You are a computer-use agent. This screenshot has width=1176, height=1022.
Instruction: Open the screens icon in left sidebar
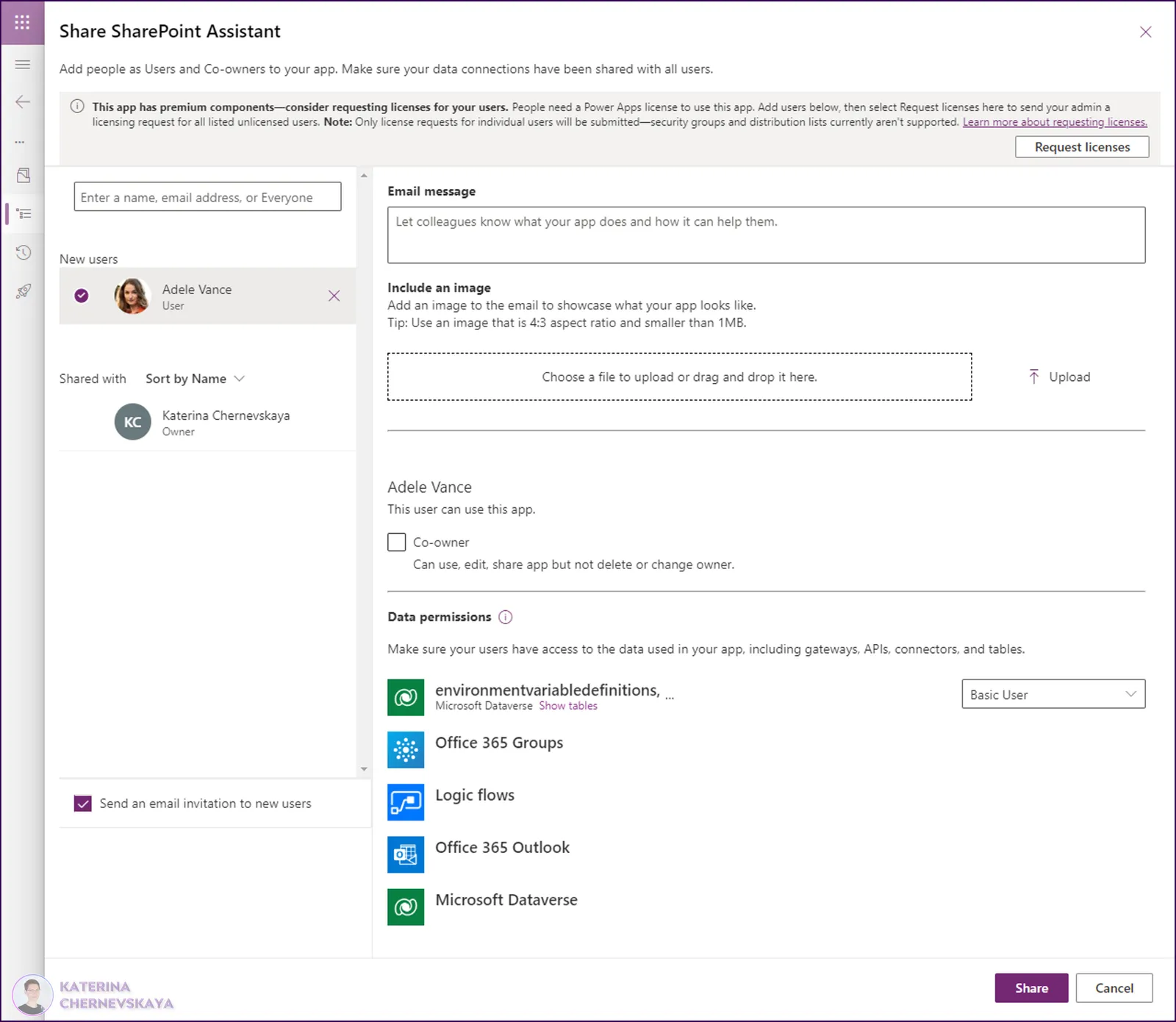click(x=24, y=176)
